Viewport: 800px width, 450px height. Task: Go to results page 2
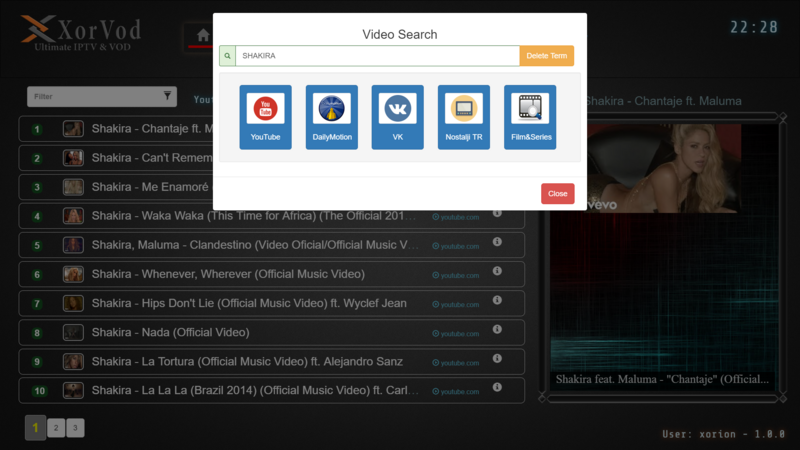click(x=56, y=428)
